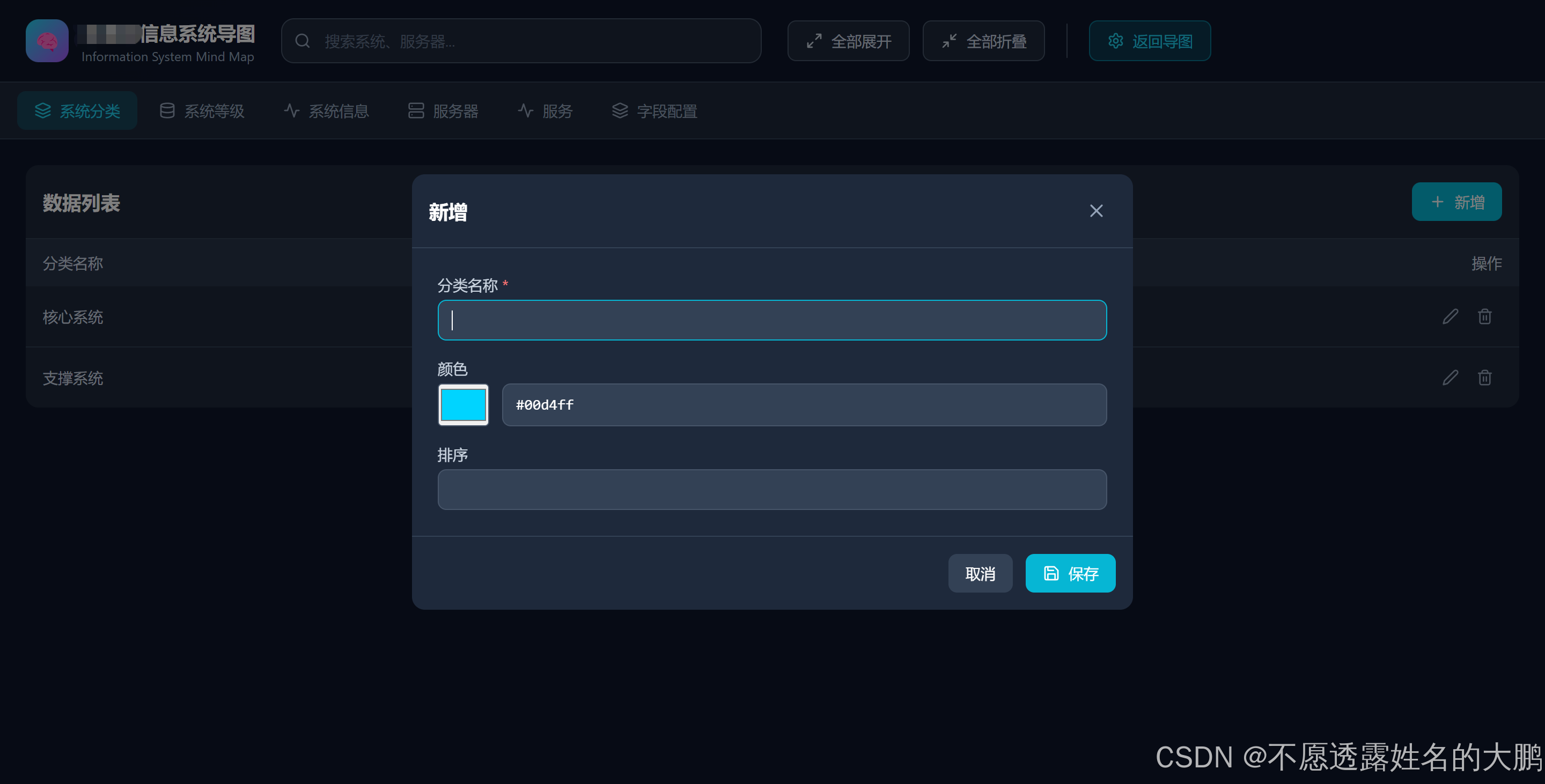Viewport: 1545px width, 784px height.
Task: Switch to the 系统等级 tab
Action: pyautogui.click(x=202, y=111)
